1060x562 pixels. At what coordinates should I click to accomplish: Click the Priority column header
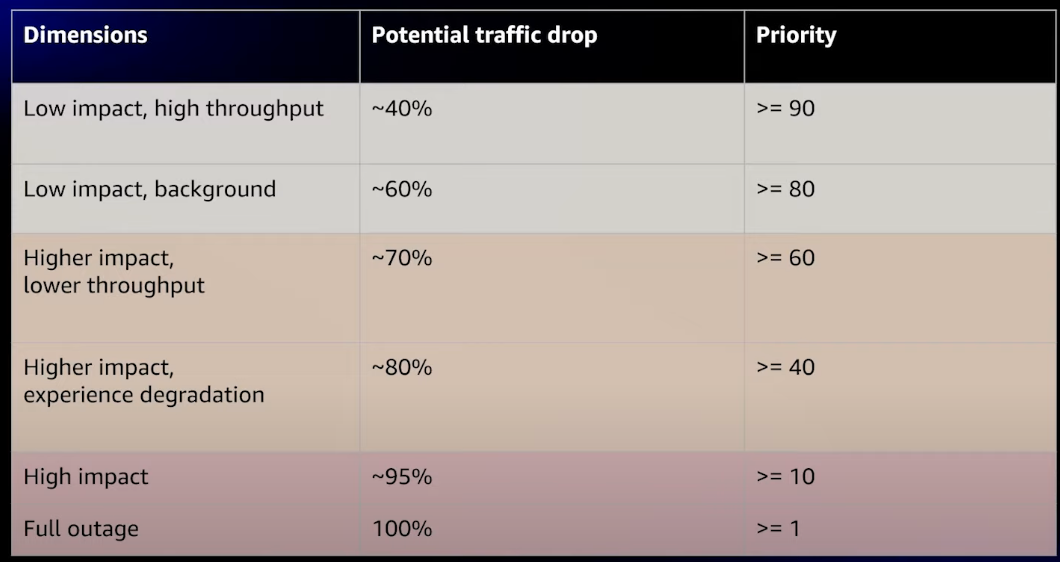[x=796, y=35]
